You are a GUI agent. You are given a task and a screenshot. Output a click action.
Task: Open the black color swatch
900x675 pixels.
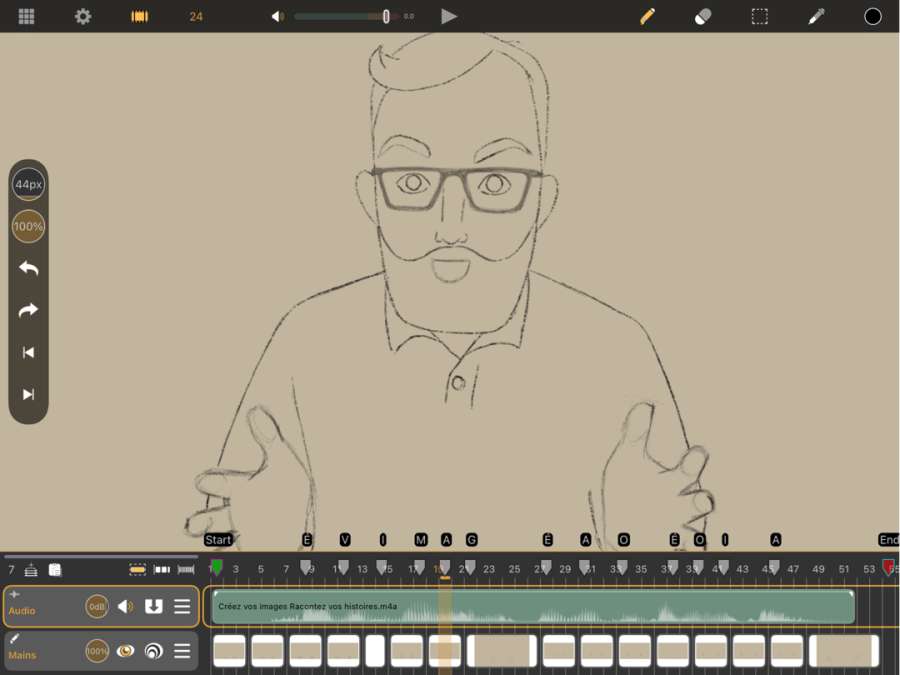(873, 16)
